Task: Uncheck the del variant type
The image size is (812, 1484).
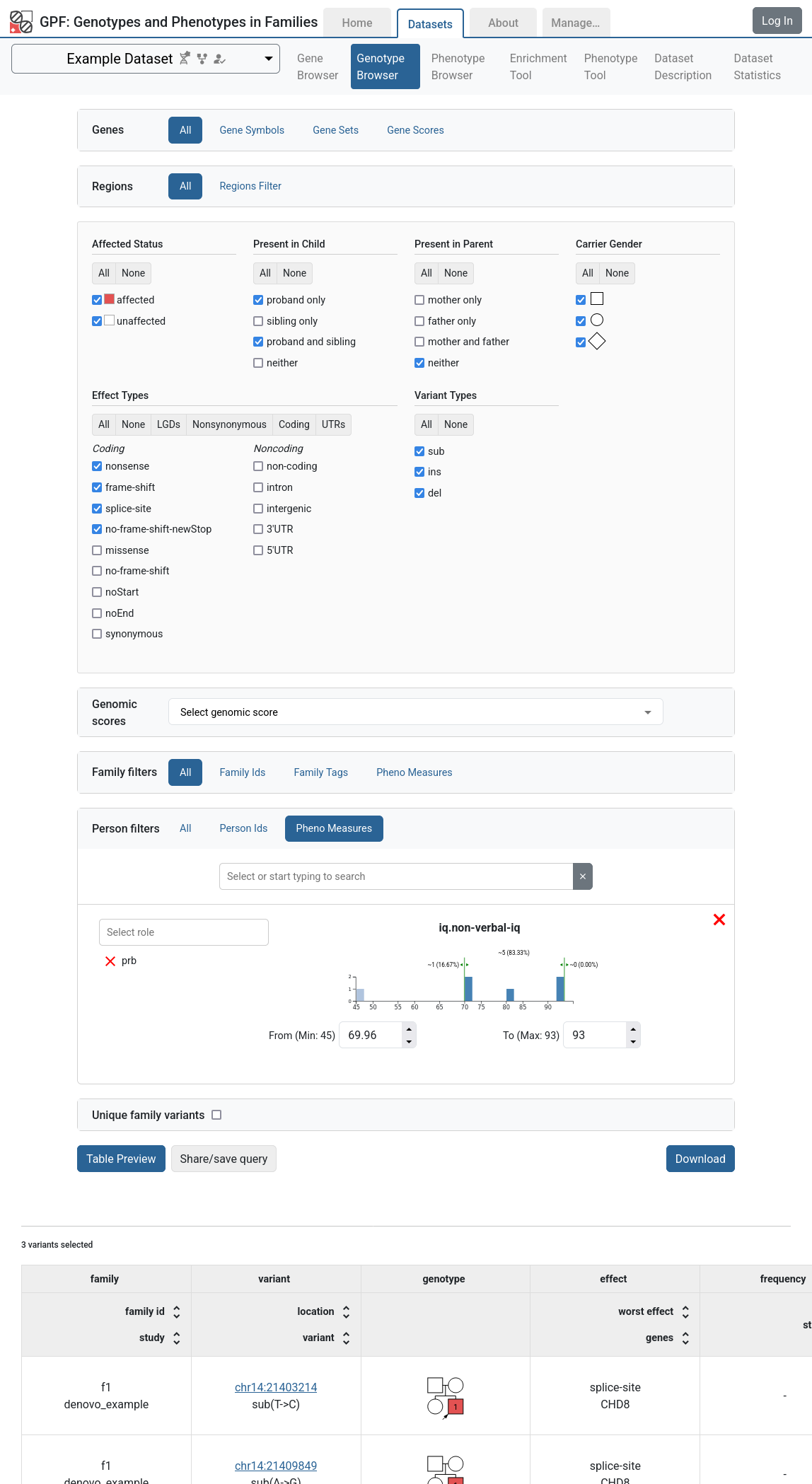Action: (x=419, y=493)
